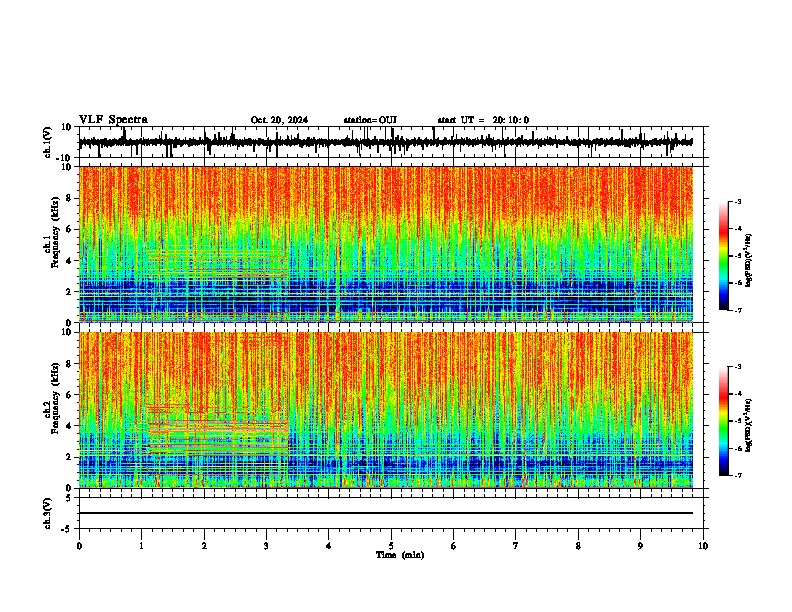Click the "start UT = 20:10:0" text

(483, 120)
